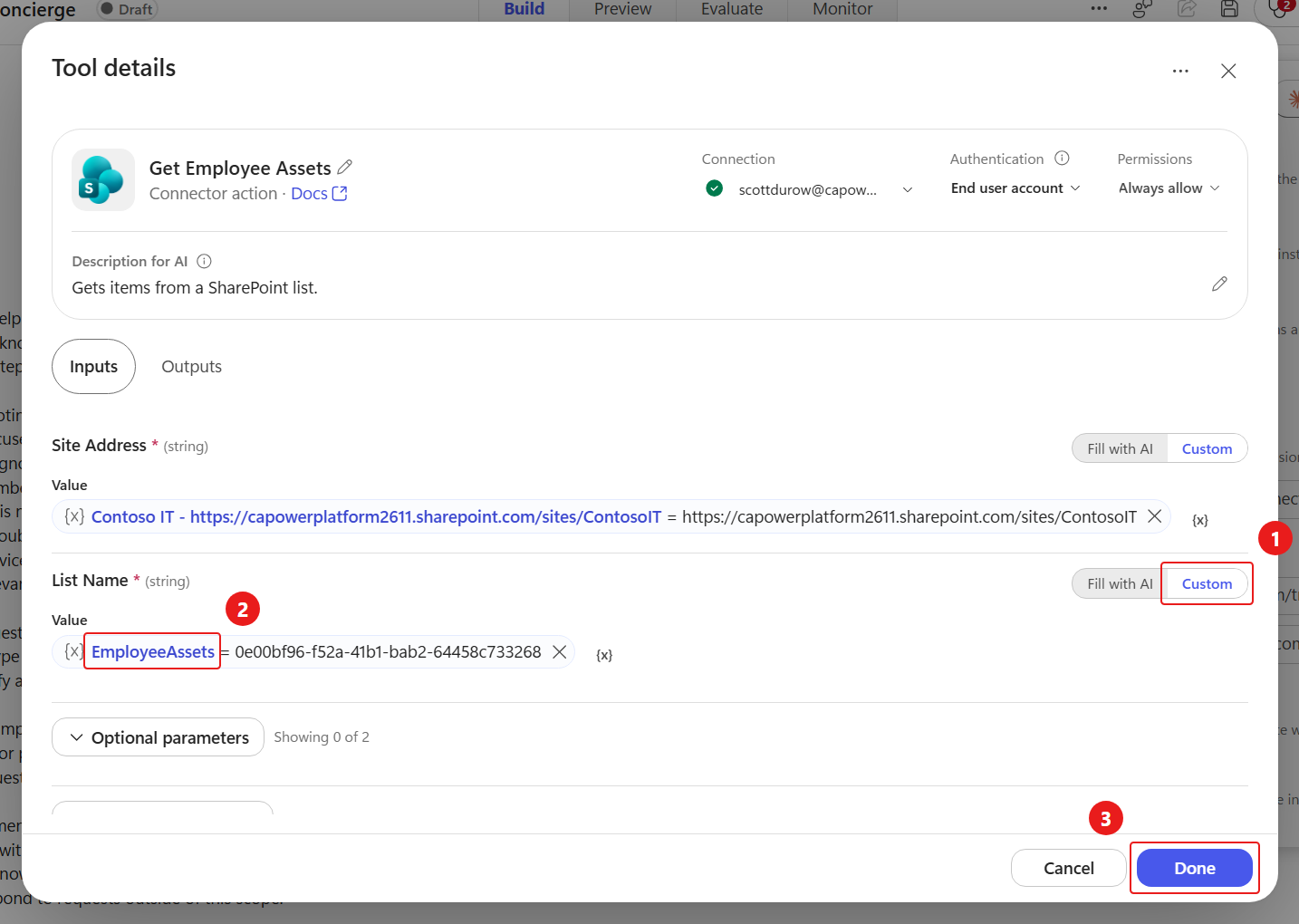Image resolution: width=1299 pixels, height=924 pixels.
Task: Set Site Address to Fill with AI
Action: click(1120, 448)
